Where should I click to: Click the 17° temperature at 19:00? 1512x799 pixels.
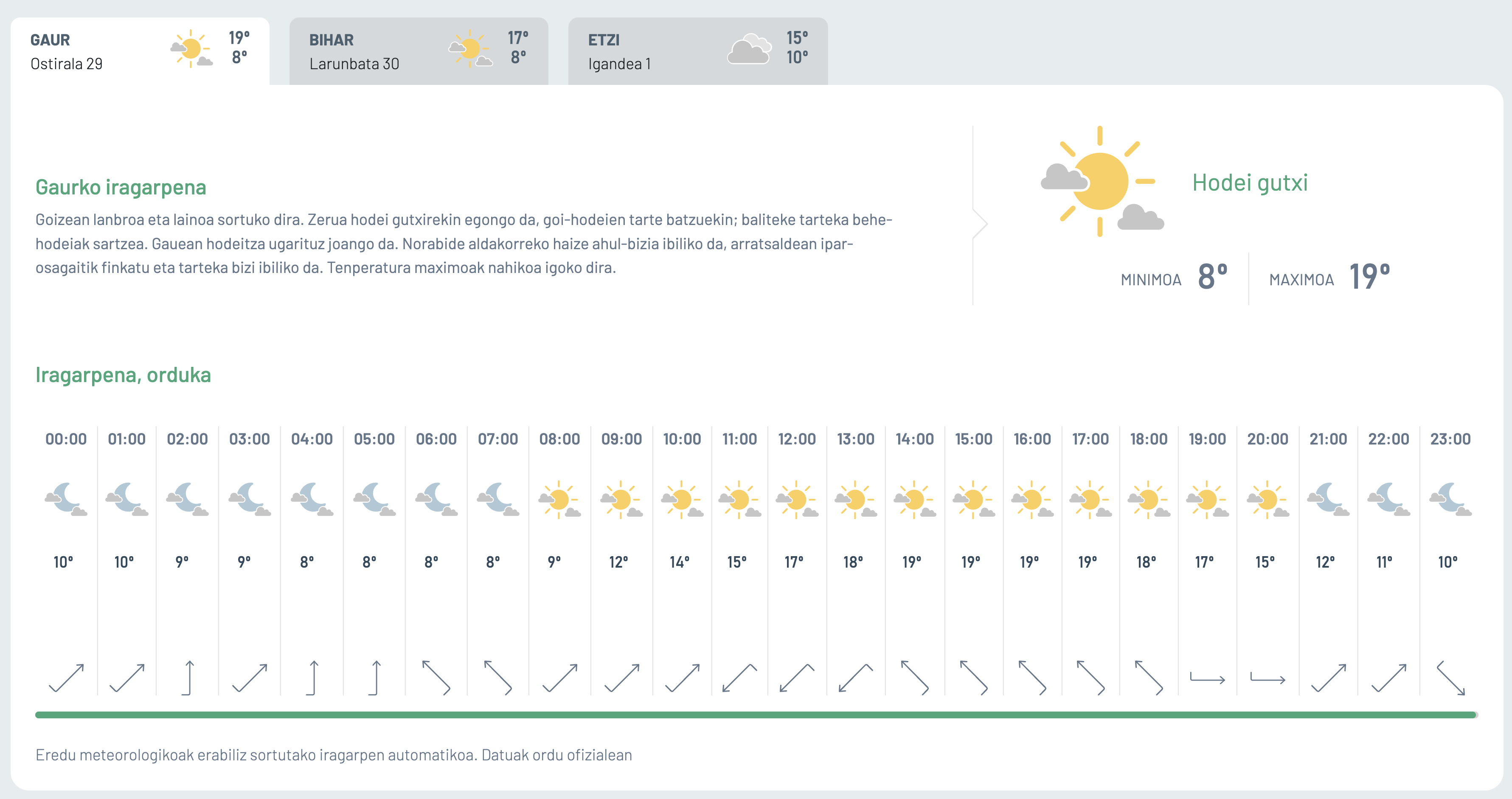click(x=1204, y=563)
